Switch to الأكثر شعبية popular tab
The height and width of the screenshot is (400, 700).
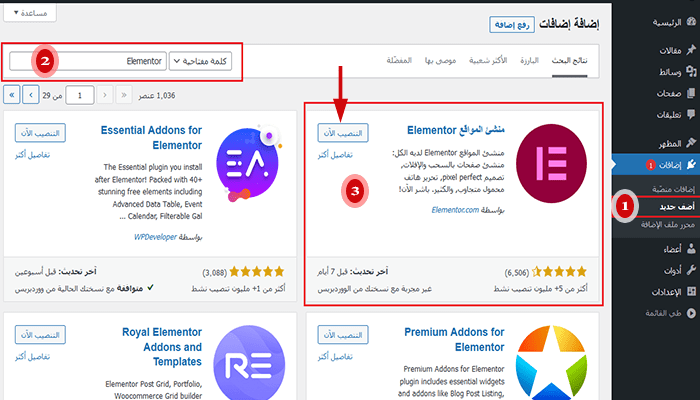(488, 60)
